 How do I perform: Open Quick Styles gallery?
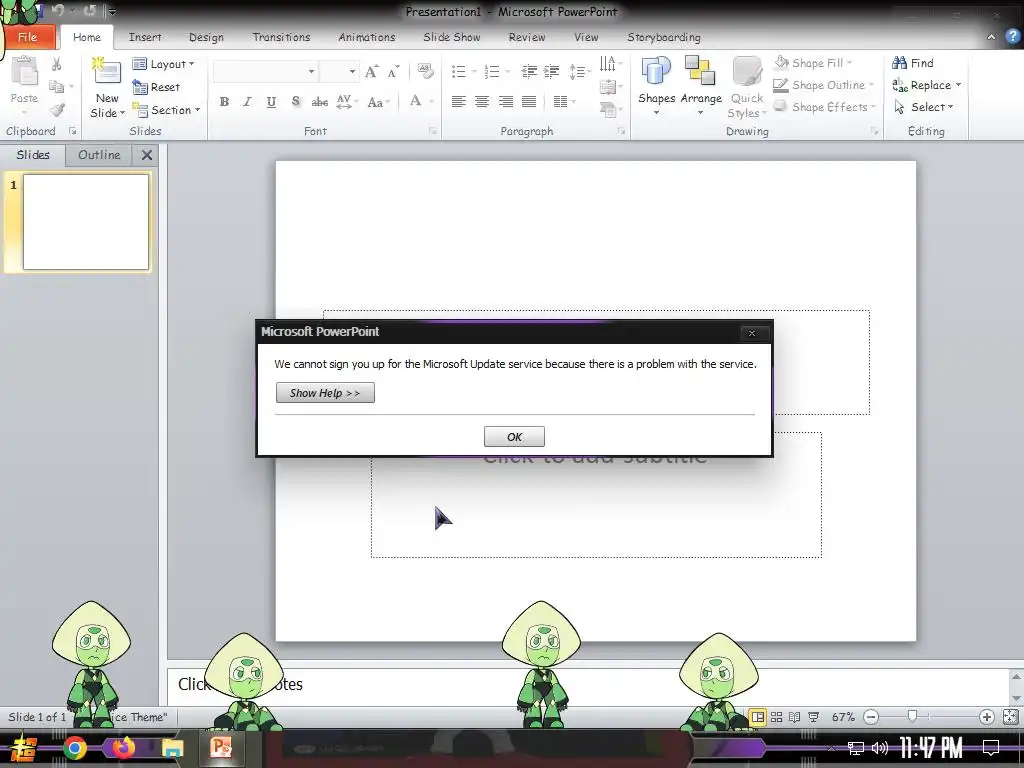[x=746, y=88]
